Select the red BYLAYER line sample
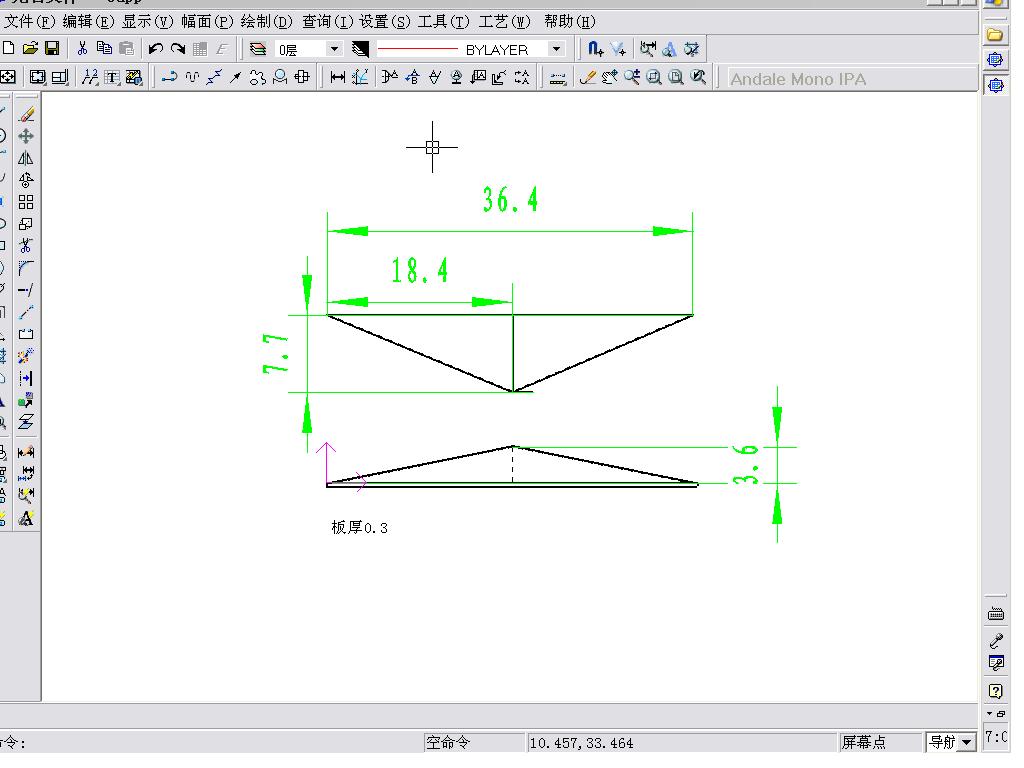Viewport: 1024px width, 768px height. coord(417,49)
